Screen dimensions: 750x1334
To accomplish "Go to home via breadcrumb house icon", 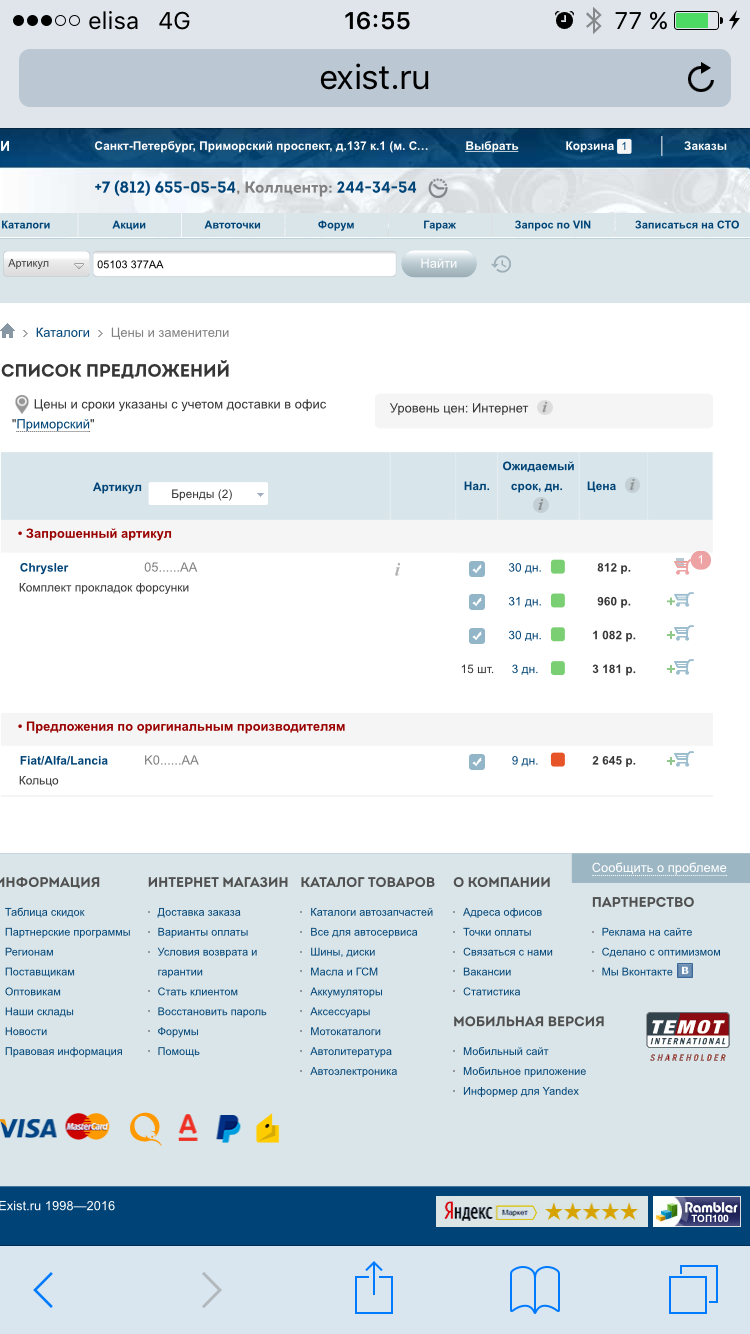I will [8, 332].
